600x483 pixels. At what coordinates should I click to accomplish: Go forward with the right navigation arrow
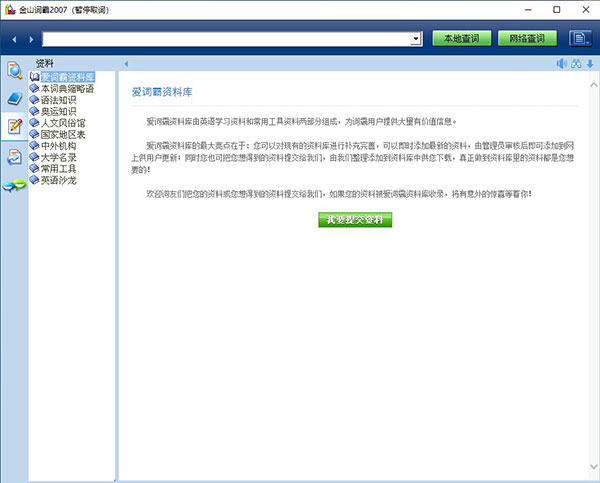click(x=31, y=39)
